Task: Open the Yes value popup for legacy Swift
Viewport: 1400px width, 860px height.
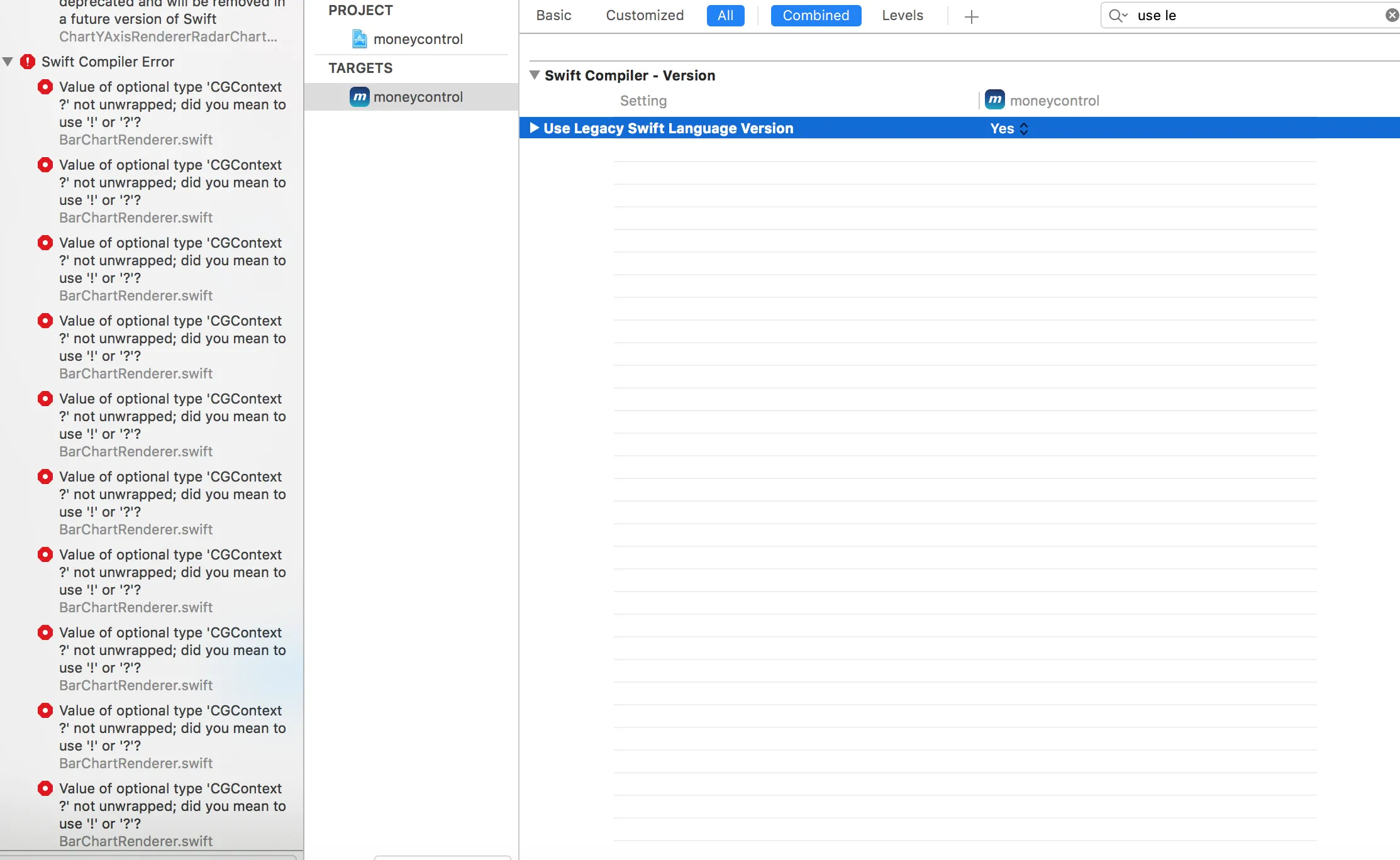Action: click(1009, 129)
